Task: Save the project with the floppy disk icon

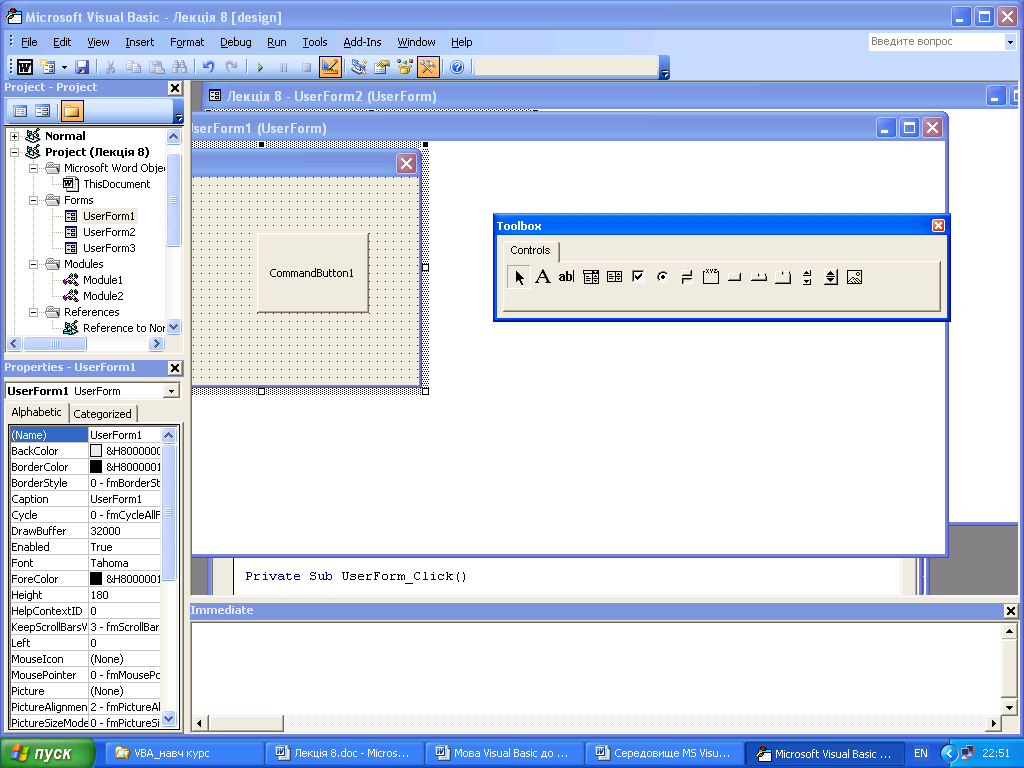Action: tap(82, 67)
